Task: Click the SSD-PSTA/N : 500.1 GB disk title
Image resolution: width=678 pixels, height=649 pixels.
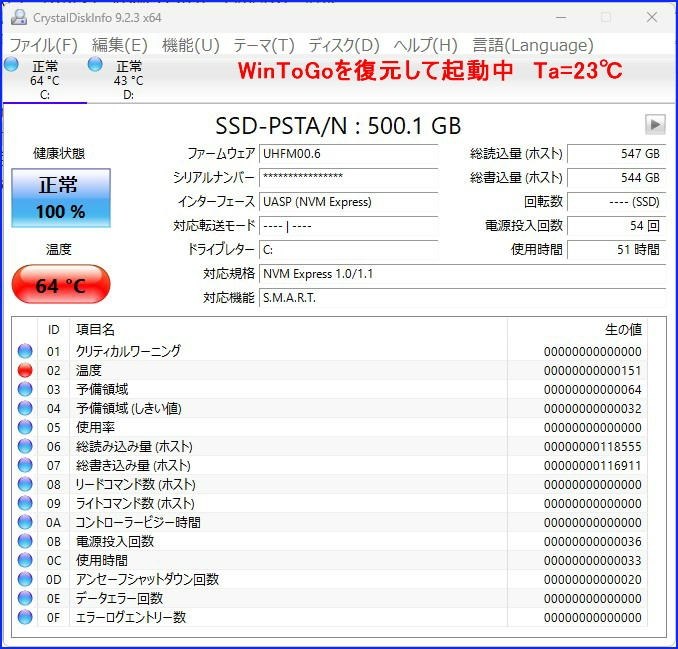Action: click(338, 126)
